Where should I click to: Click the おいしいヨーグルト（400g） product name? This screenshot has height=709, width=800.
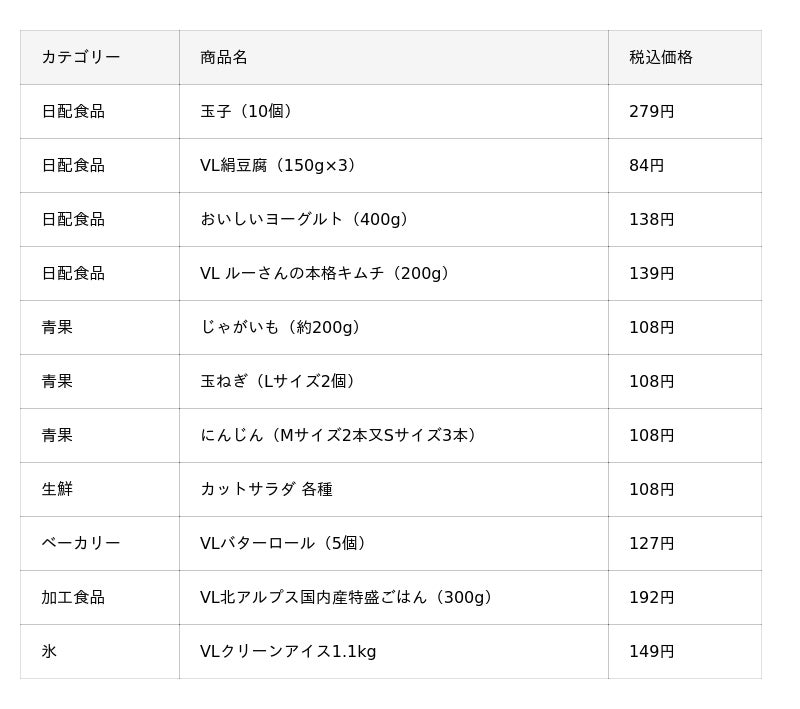pyautogui.click(x=304, y=219)
